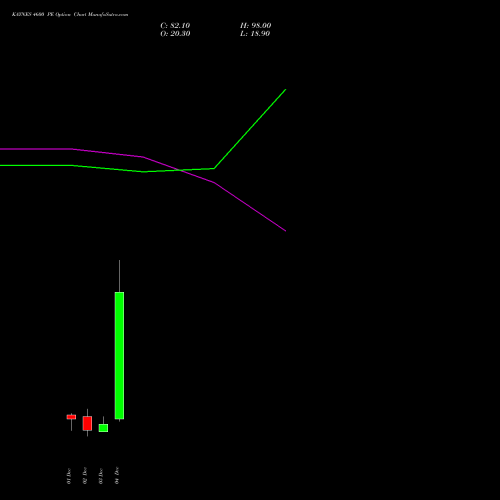Select the close price value 'C: 82.10'
Image resolution: width=500 pixels, height=500 pixels.
pyautogui.click(x=175, y=26)
